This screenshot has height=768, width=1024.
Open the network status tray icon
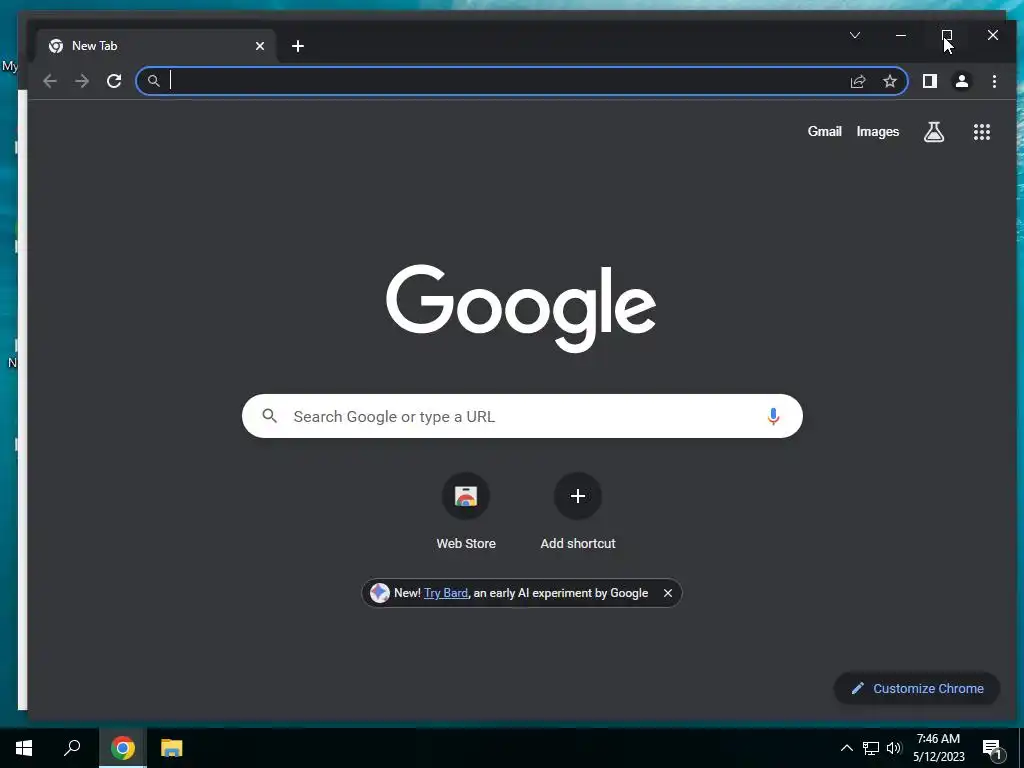(871, 748)
